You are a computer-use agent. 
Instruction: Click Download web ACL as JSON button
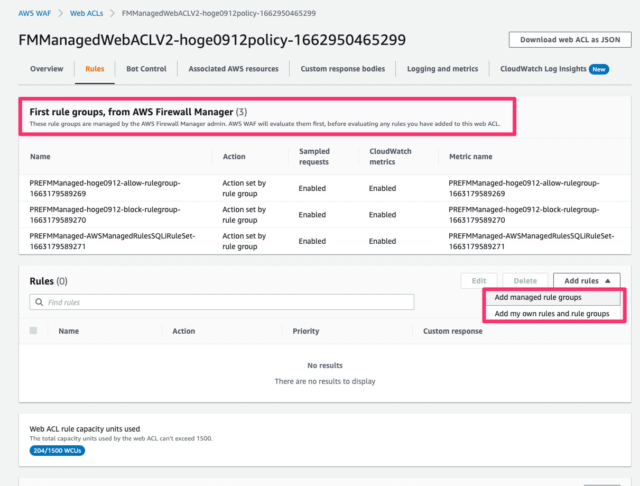tap(570, 40)
